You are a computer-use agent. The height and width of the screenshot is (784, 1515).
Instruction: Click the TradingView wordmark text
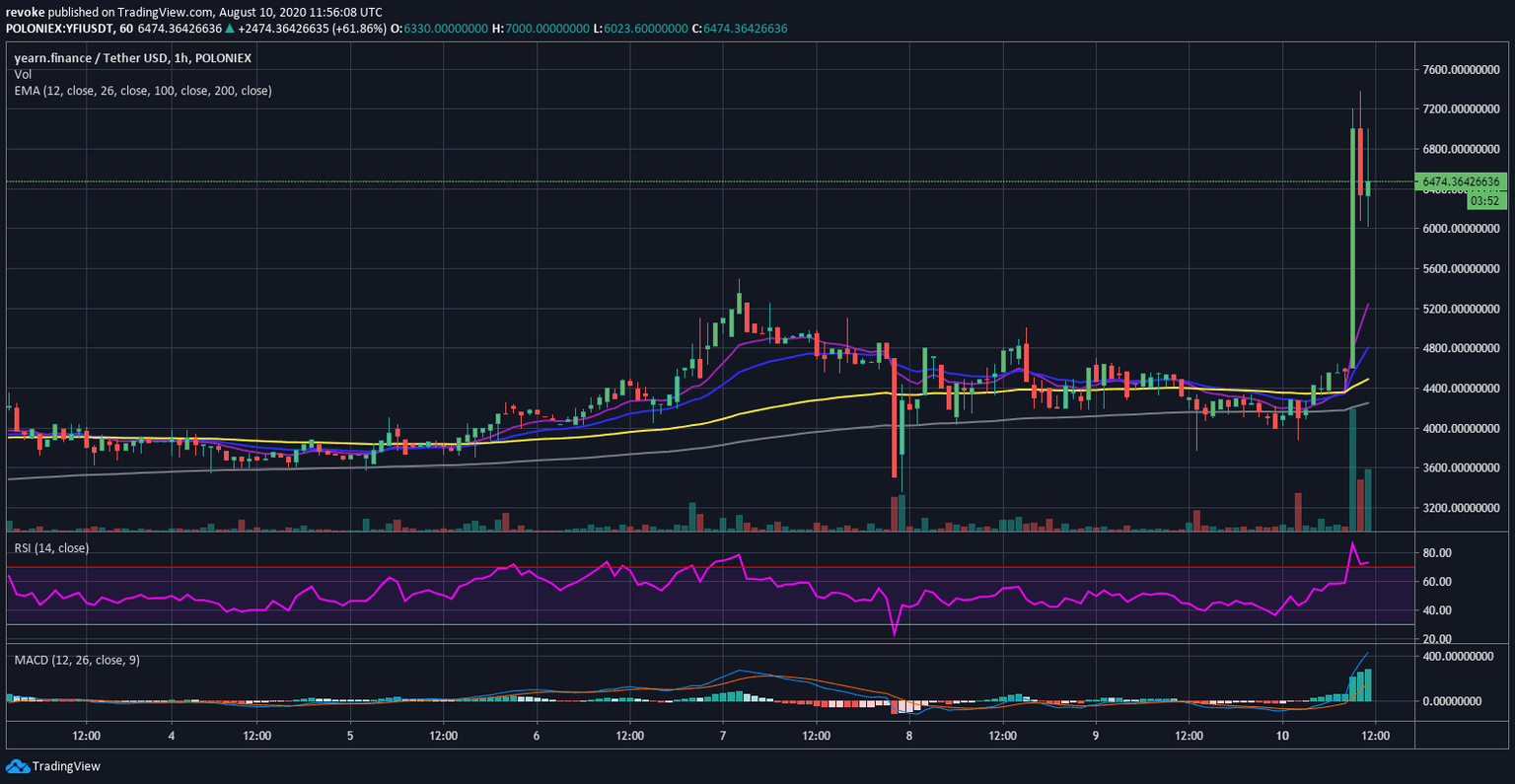tap(66, 766)
